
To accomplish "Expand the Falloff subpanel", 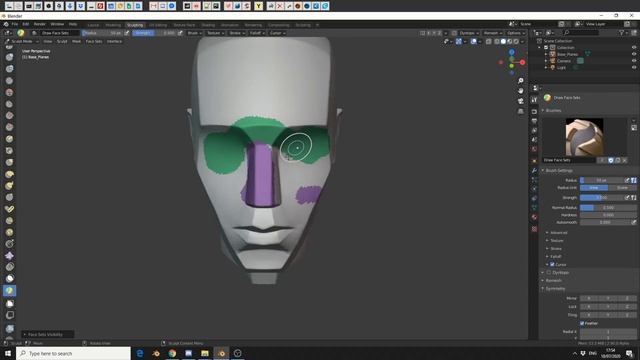I will [x=555, y=256].
